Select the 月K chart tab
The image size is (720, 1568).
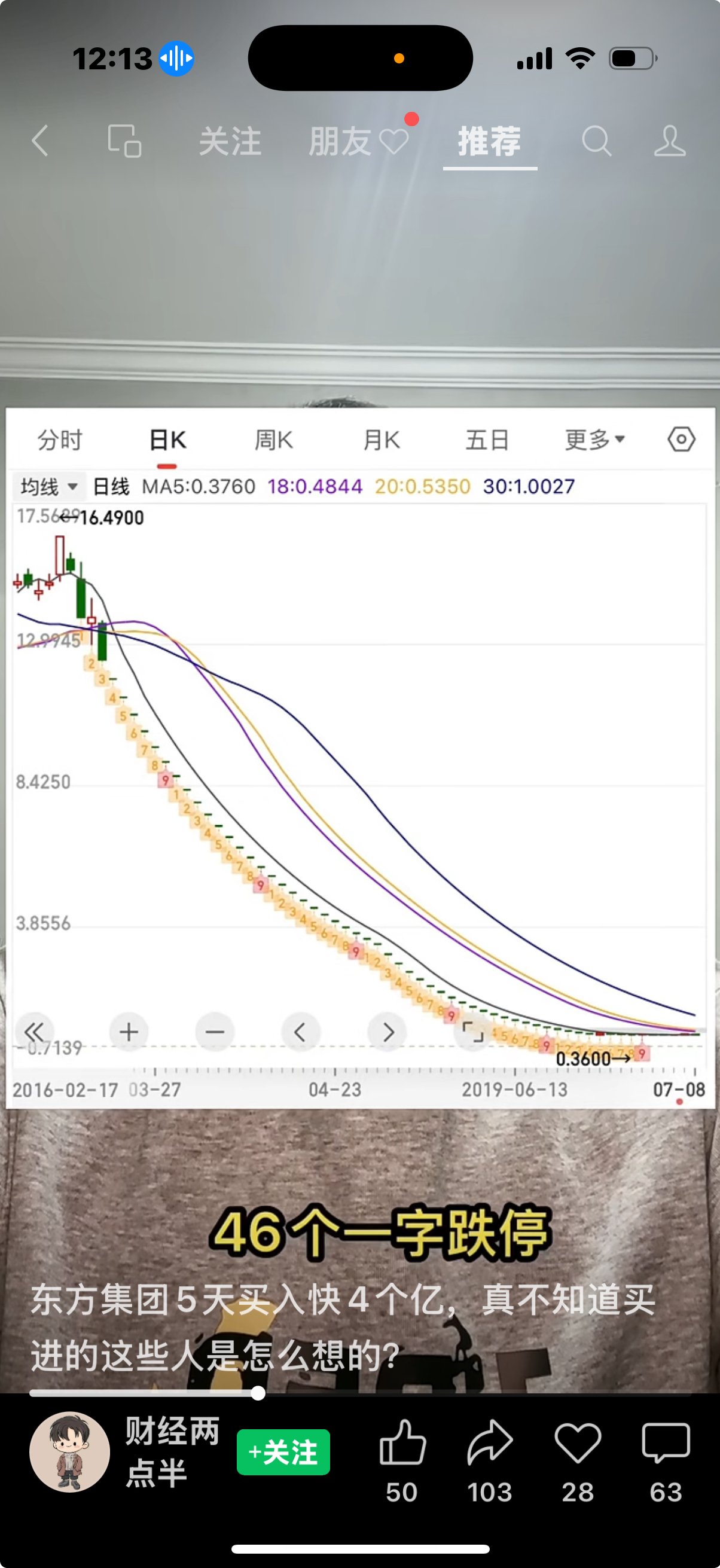[x=382, y=440]
